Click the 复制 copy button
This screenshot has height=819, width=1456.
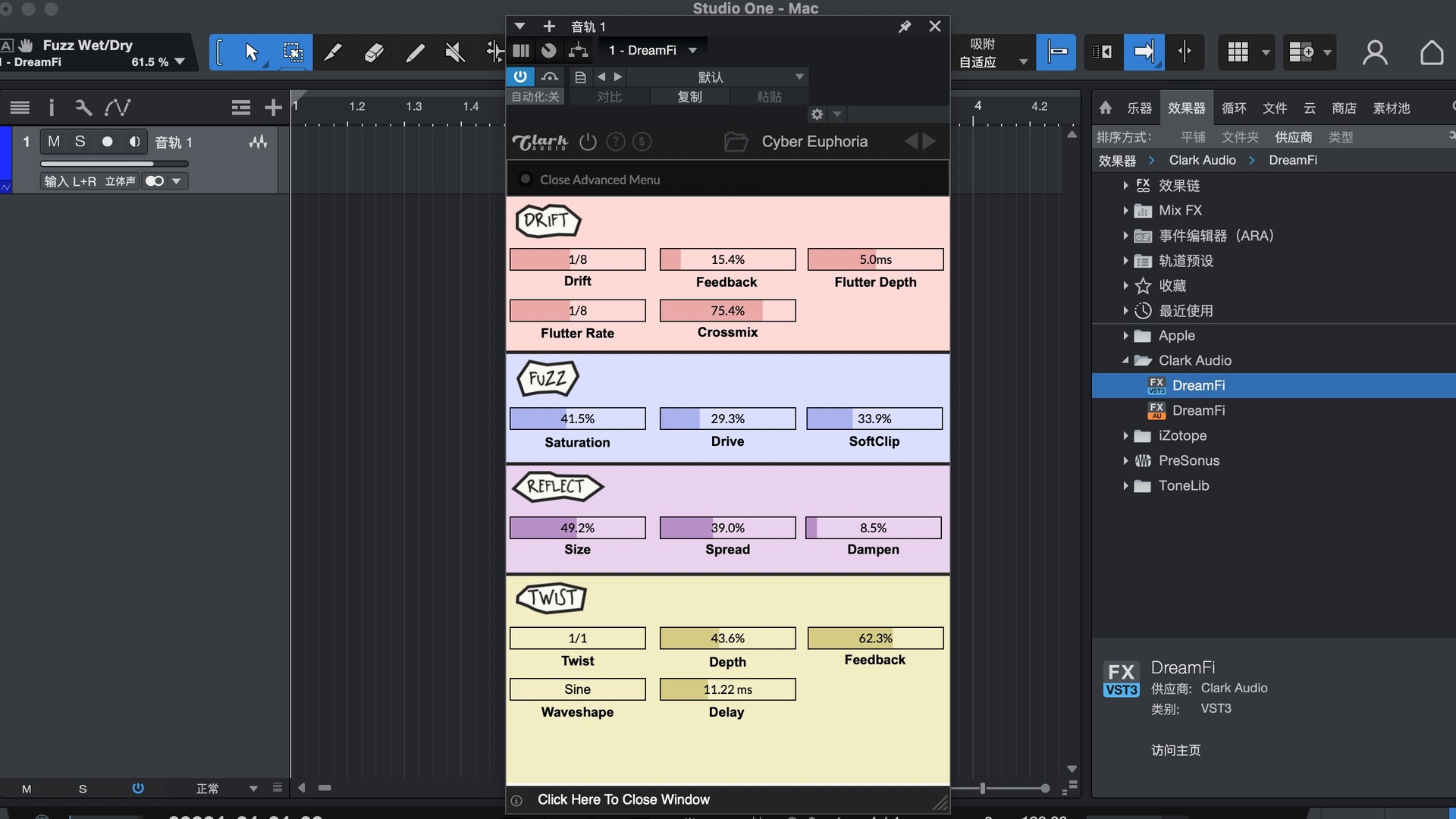689,97
